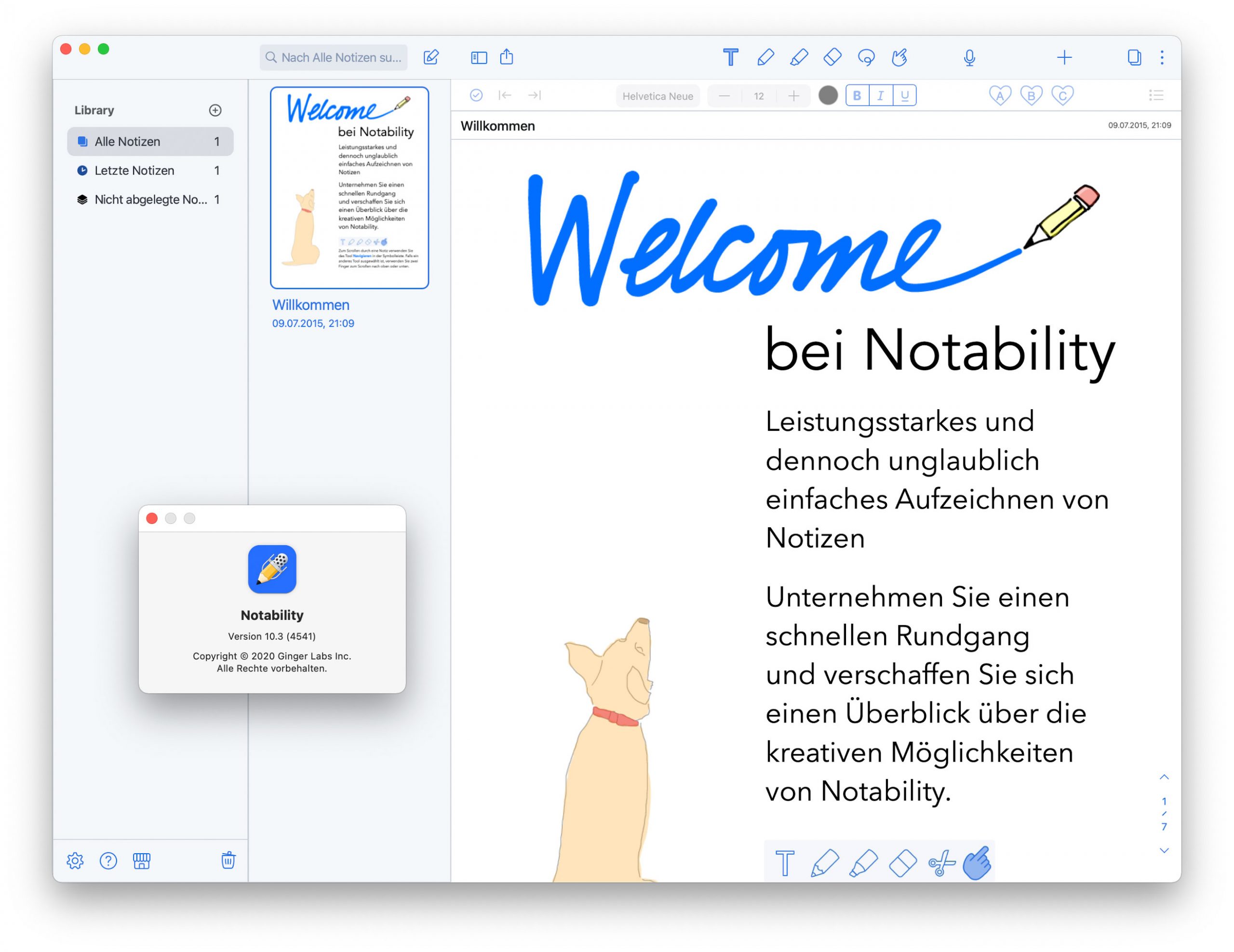
Task: Start audio recording with microphone icon
Action: coord(969,57)
